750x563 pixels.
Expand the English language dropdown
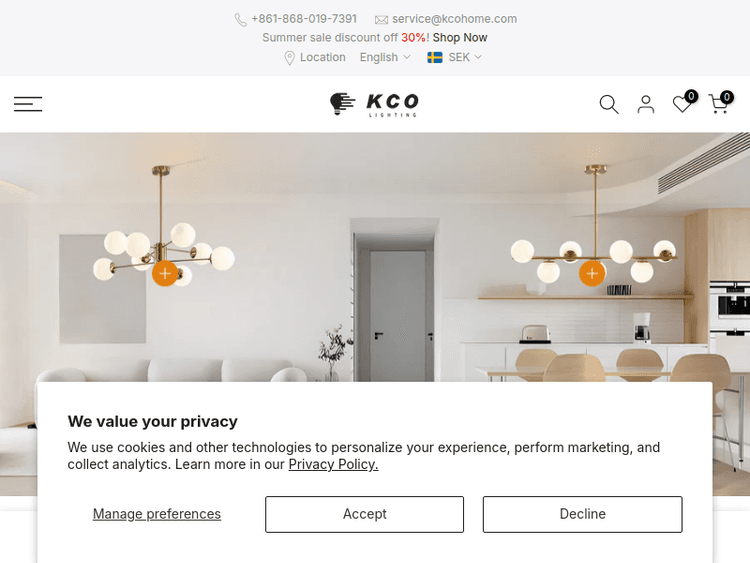[385, 57]
